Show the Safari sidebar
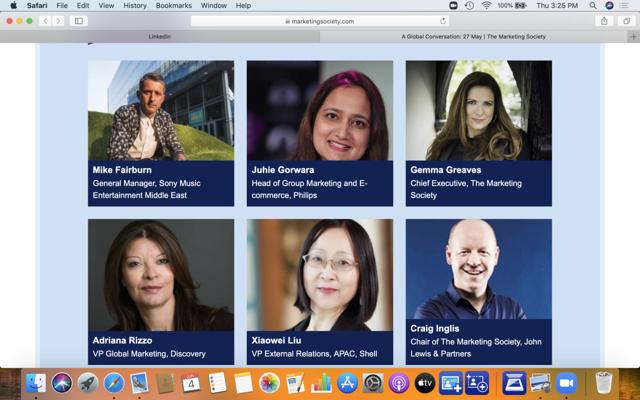 (79, 21)
